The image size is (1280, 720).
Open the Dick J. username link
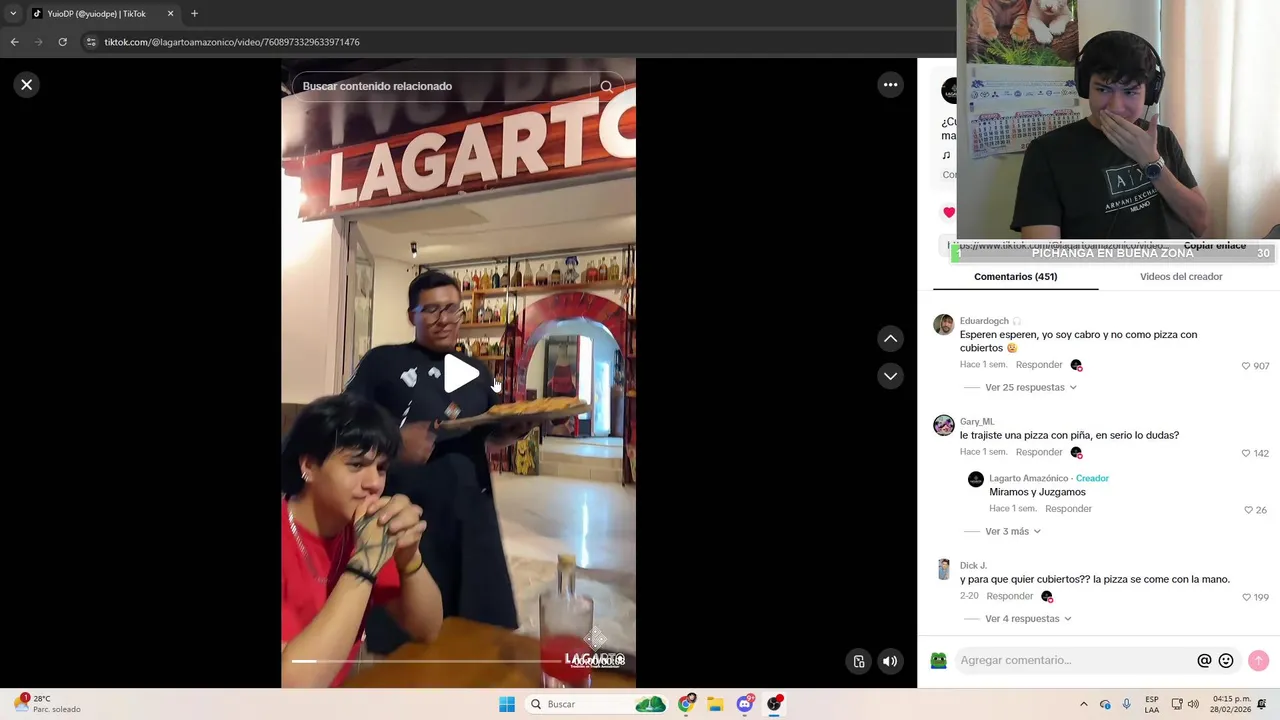973,566
